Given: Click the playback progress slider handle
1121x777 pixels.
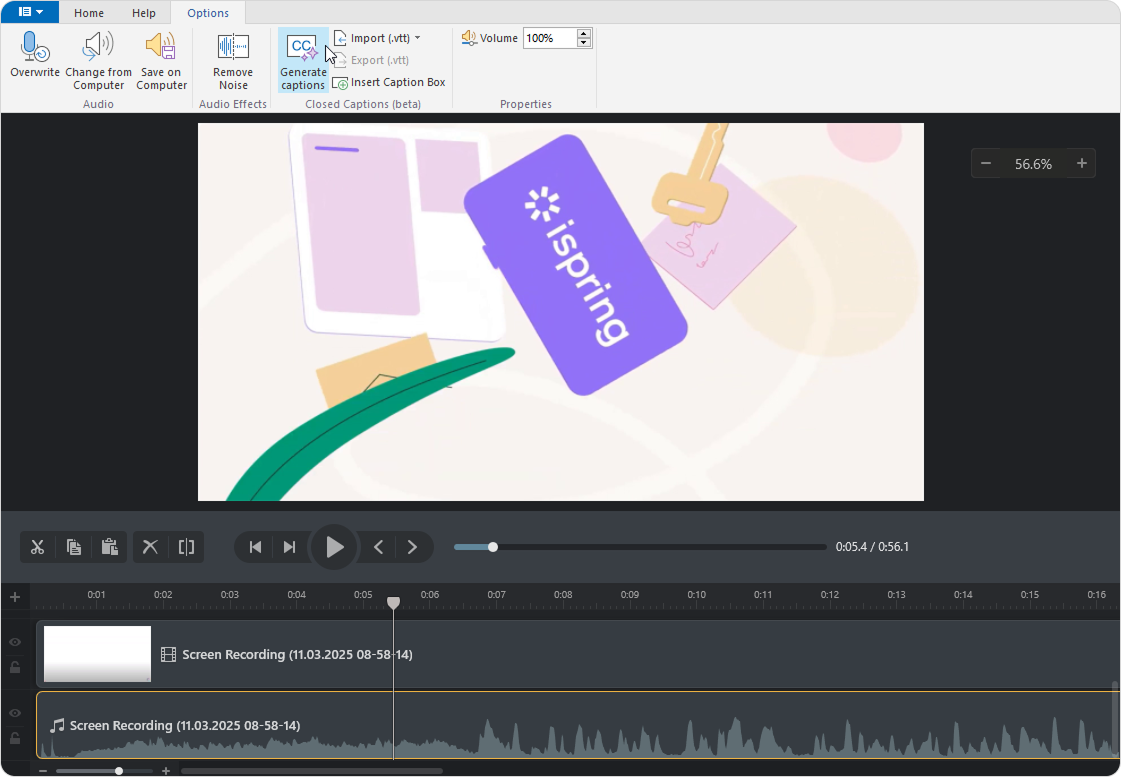Looking at the screenshot, I should click(x=493, y=547).
